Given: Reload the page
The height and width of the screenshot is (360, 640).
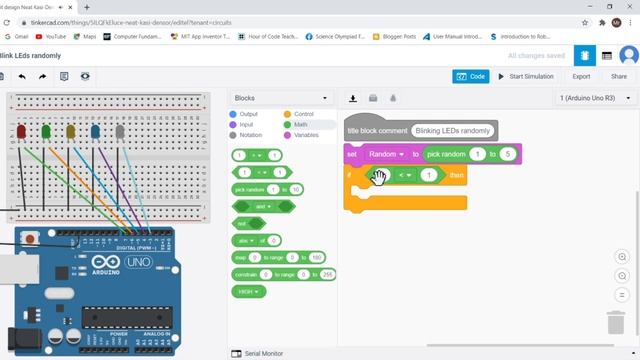Looking at the screenshot, I should click(7, 23).
